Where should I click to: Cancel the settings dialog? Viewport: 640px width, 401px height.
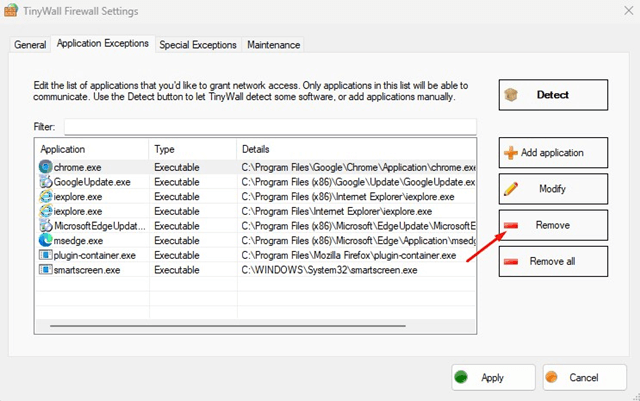pos(584,377)
